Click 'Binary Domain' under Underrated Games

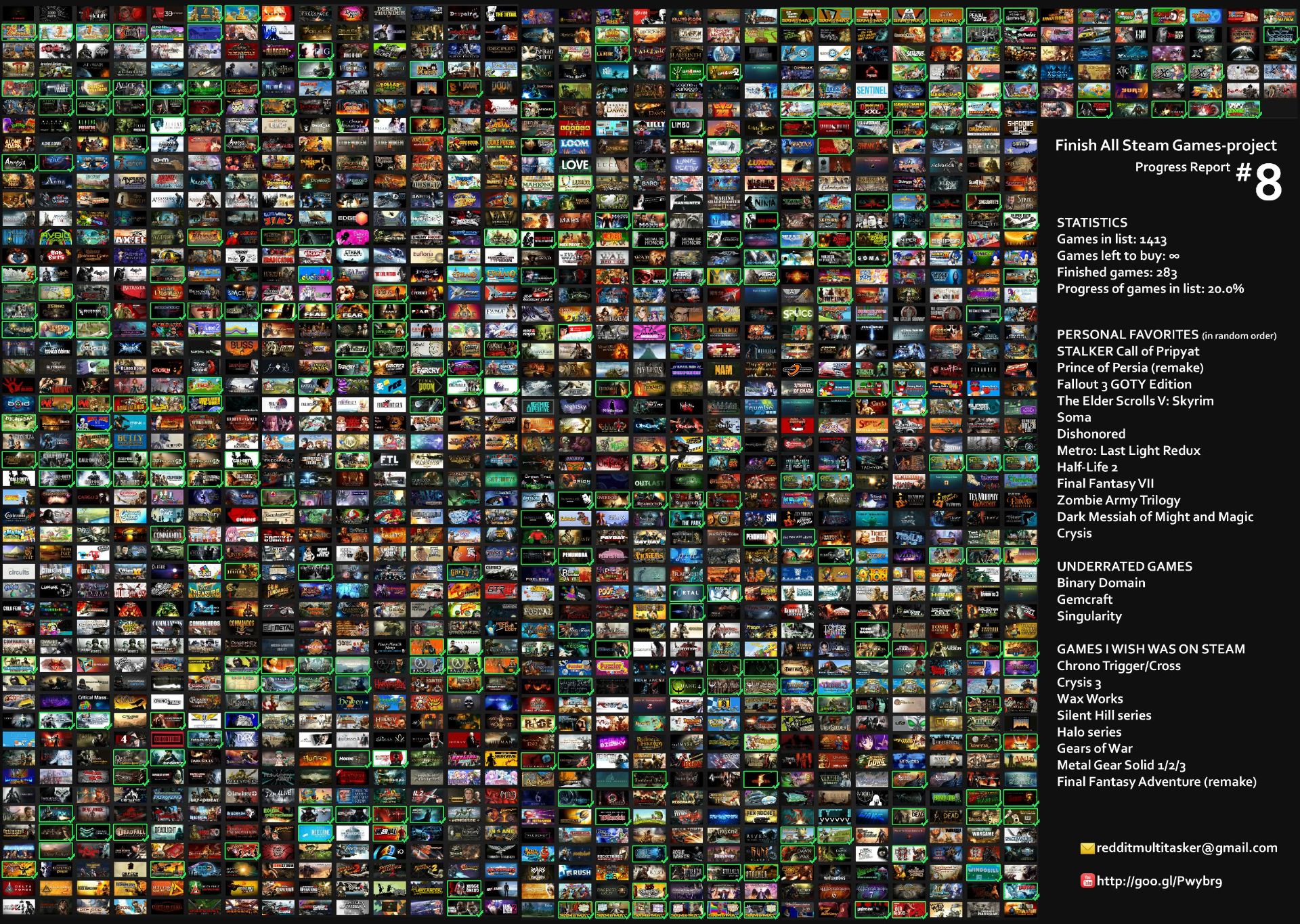tap(1101, 583)
